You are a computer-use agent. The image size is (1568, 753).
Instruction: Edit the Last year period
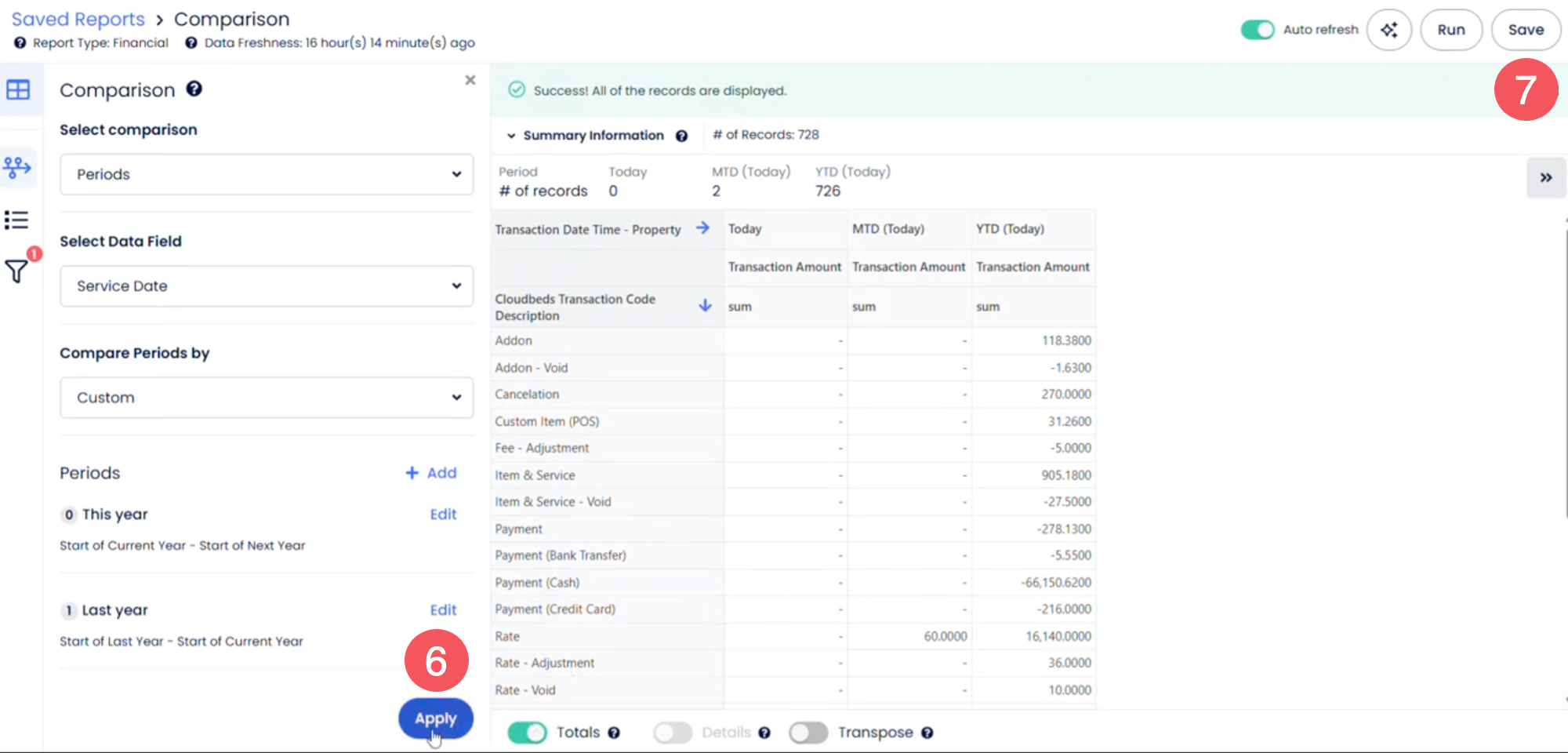443,610
